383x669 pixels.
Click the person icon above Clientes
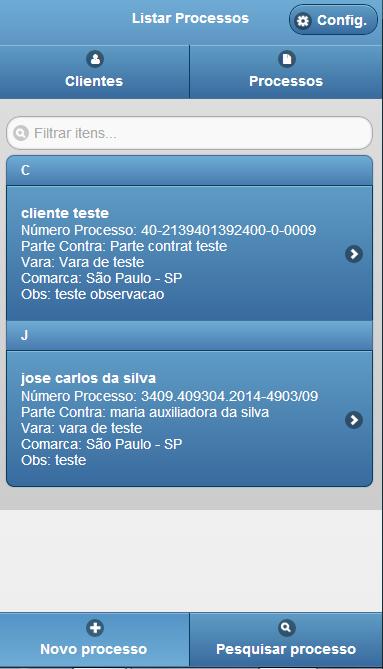pyautogui.click(x=95, y=59)
